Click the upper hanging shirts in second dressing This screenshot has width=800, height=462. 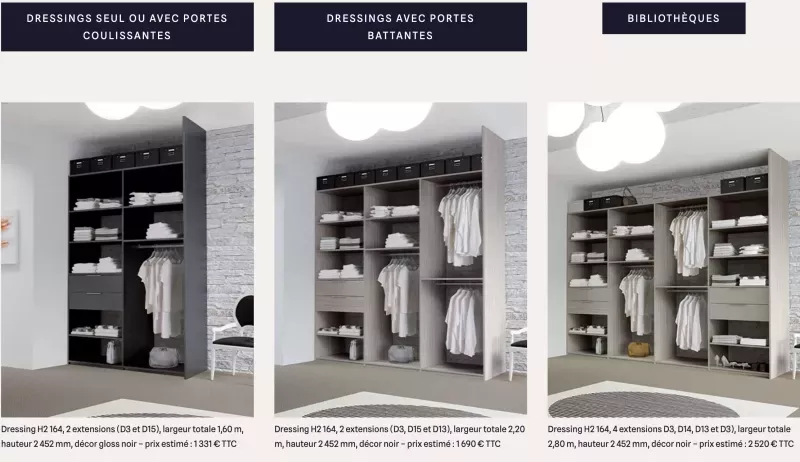pos(460,225)
